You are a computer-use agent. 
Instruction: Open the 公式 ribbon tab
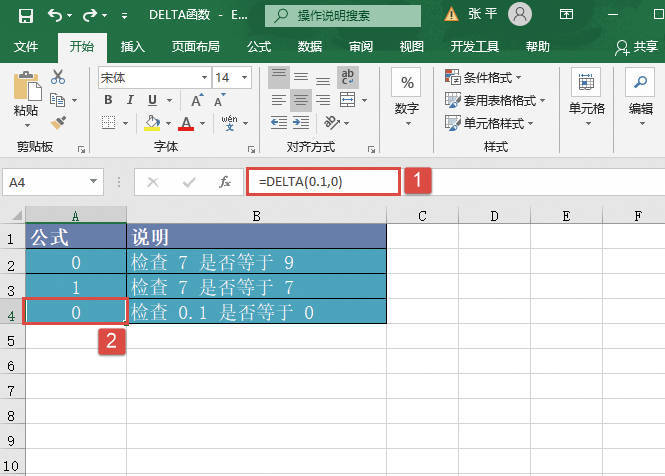(x=259, y=47)
